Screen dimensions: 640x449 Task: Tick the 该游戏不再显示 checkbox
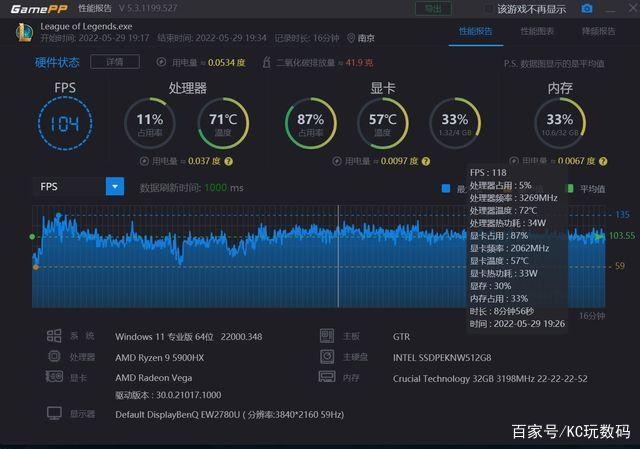[488, 9]
